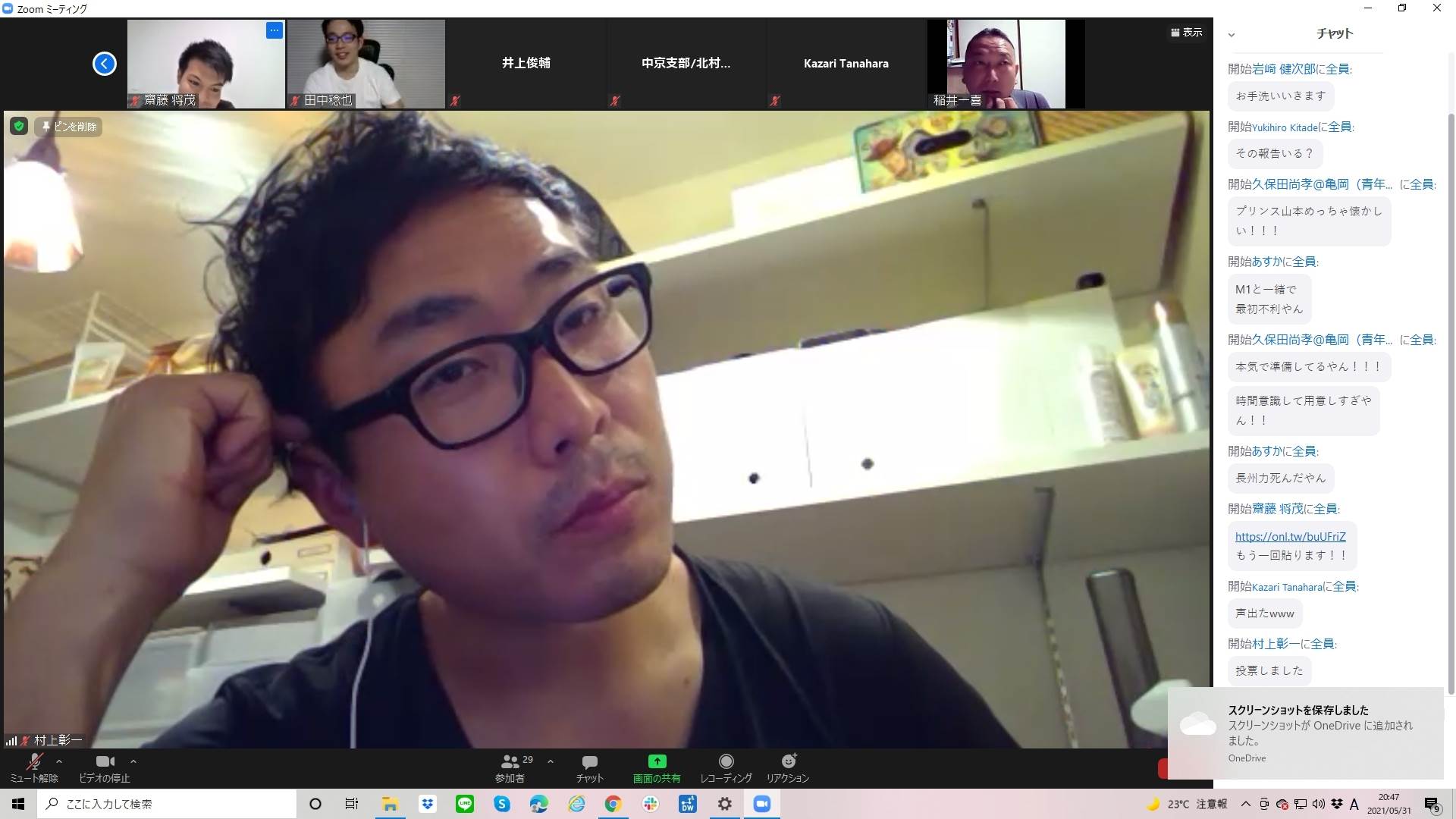Image resolution: width=1456 pixels, height=819 pixels.
Task: Click the Chat speech bubble icon
Action: point(589,761)
